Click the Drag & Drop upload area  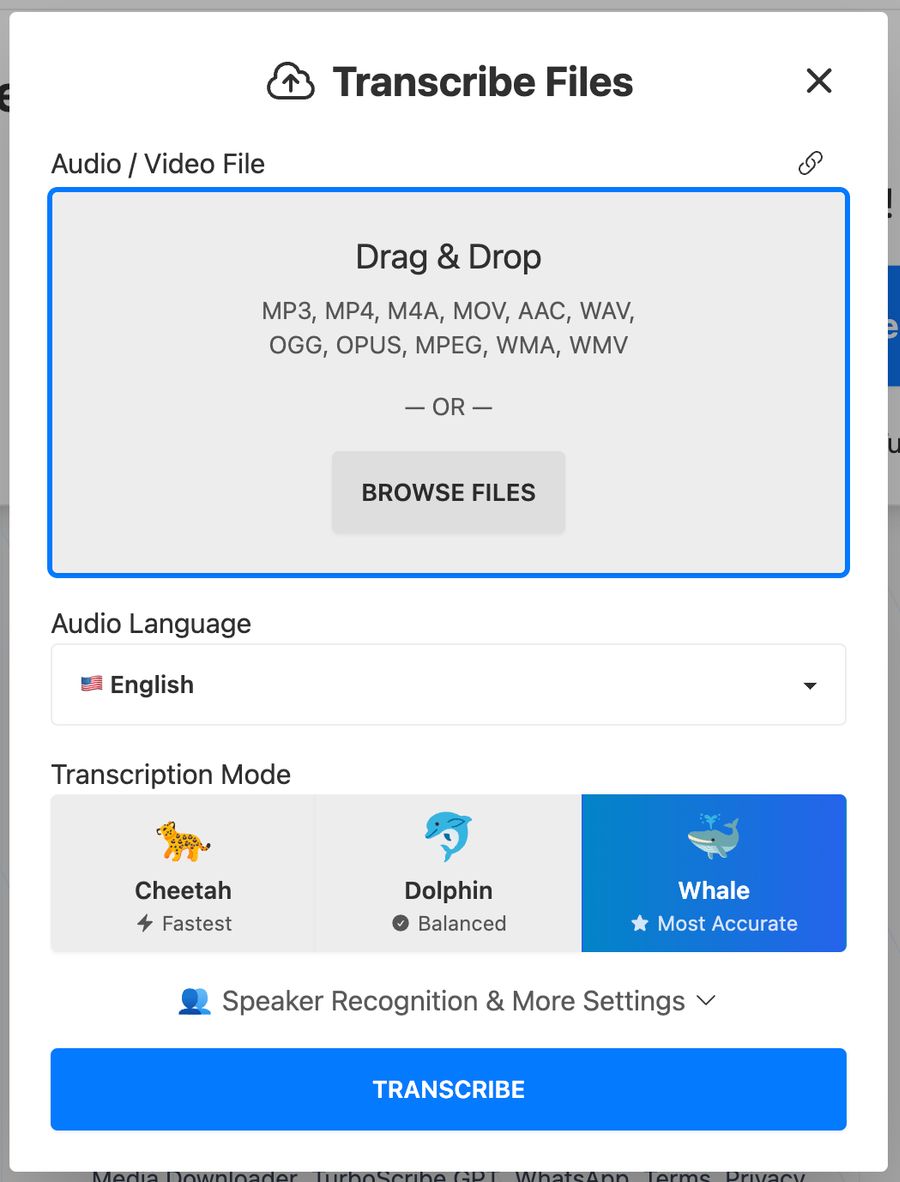coord(448,383)
